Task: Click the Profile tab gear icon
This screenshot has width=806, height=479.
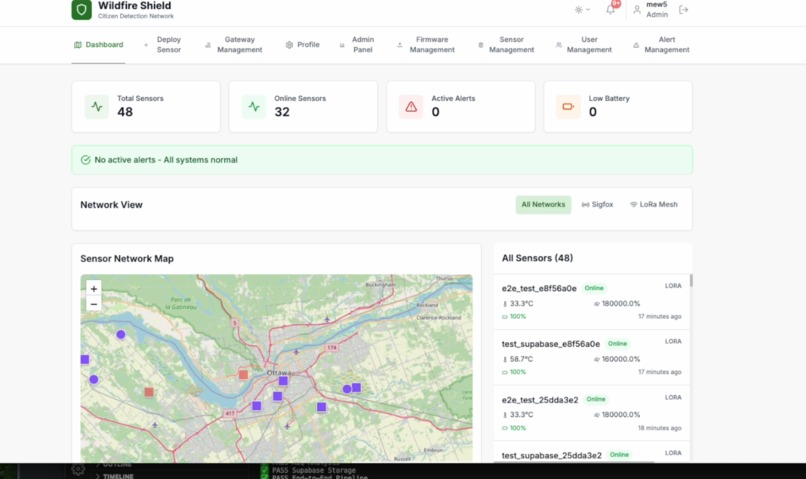Action: click(289, 45)
